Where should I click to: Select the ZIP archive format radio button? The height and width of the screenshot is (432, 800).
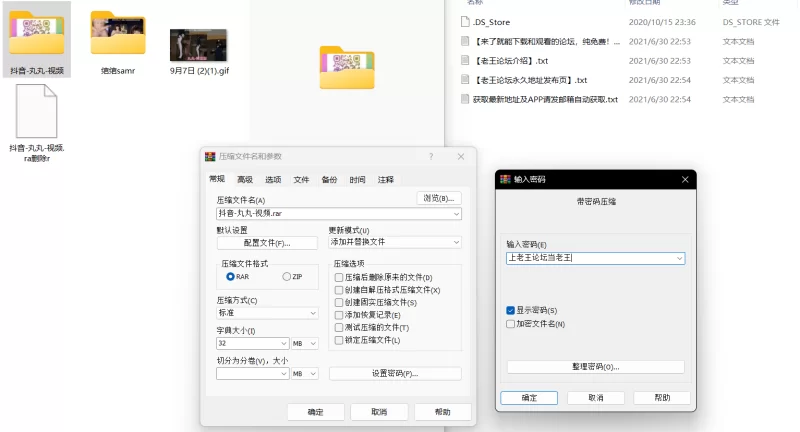click(x=287, y=276)
